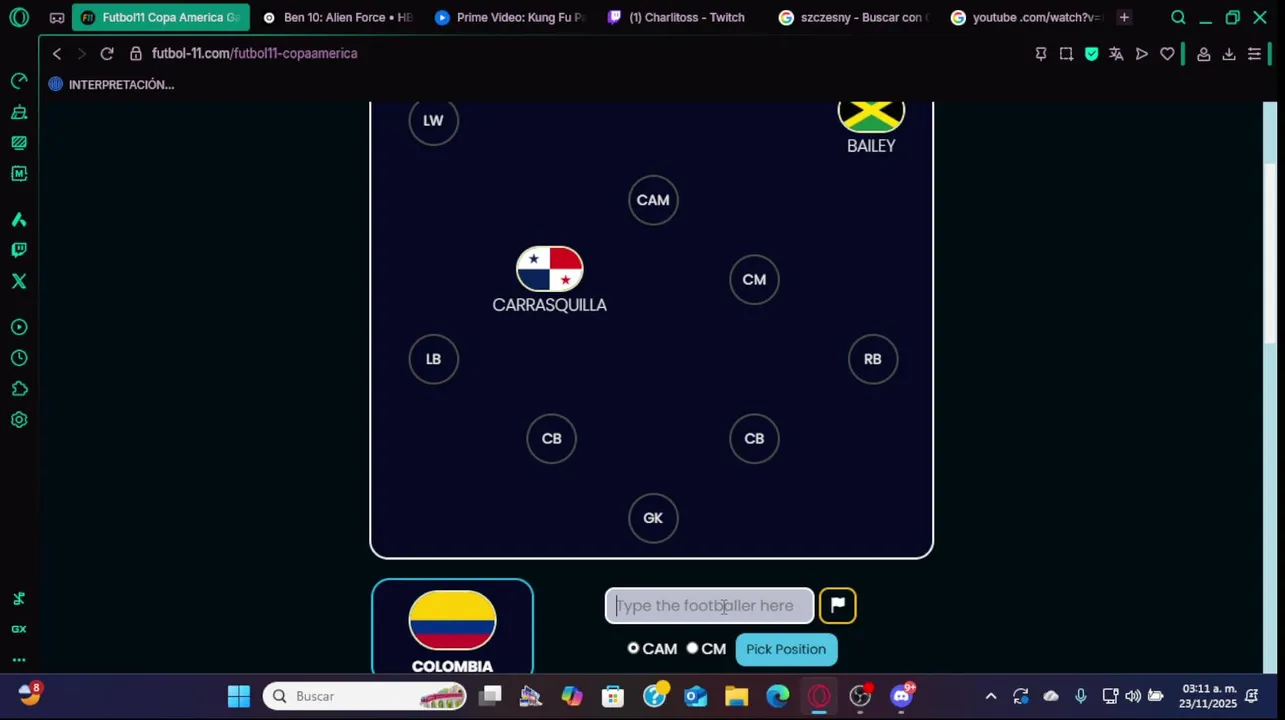Switch to the Prime Video Kung Fu tab

[510, 17]
